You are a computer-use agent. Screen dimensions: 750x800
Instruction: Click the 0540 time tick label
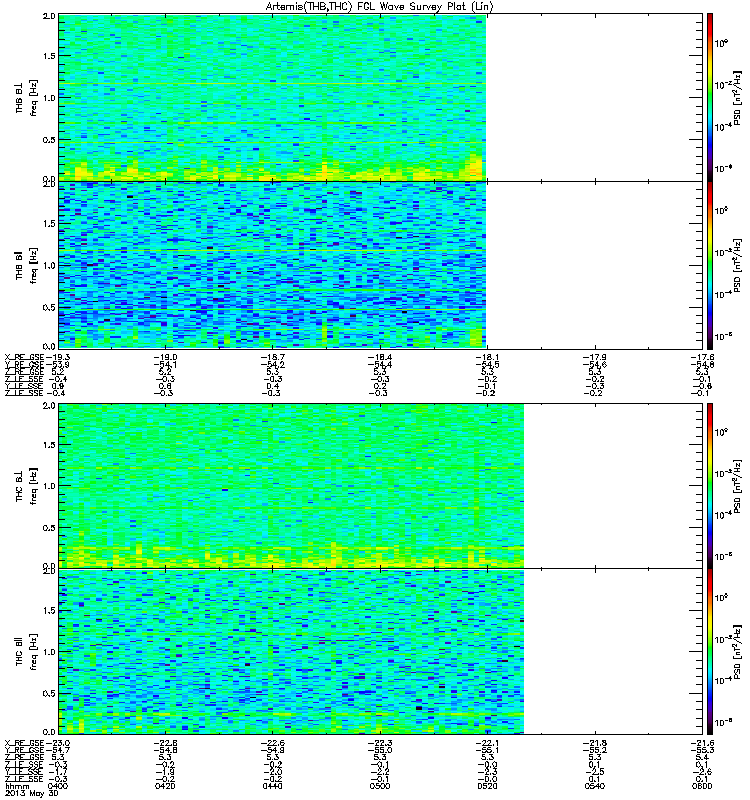(x=594, y=786)
